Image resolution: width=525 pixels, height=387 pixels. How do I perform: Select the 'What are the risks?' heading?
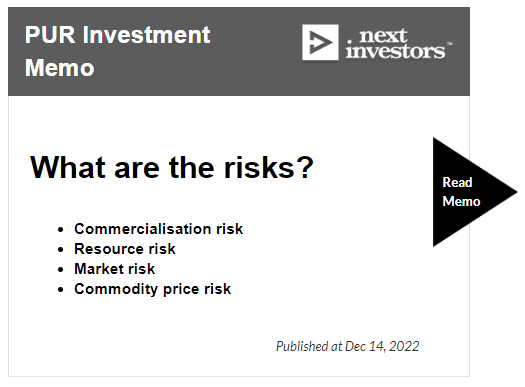pyautogui.click(x=172, y=167)
